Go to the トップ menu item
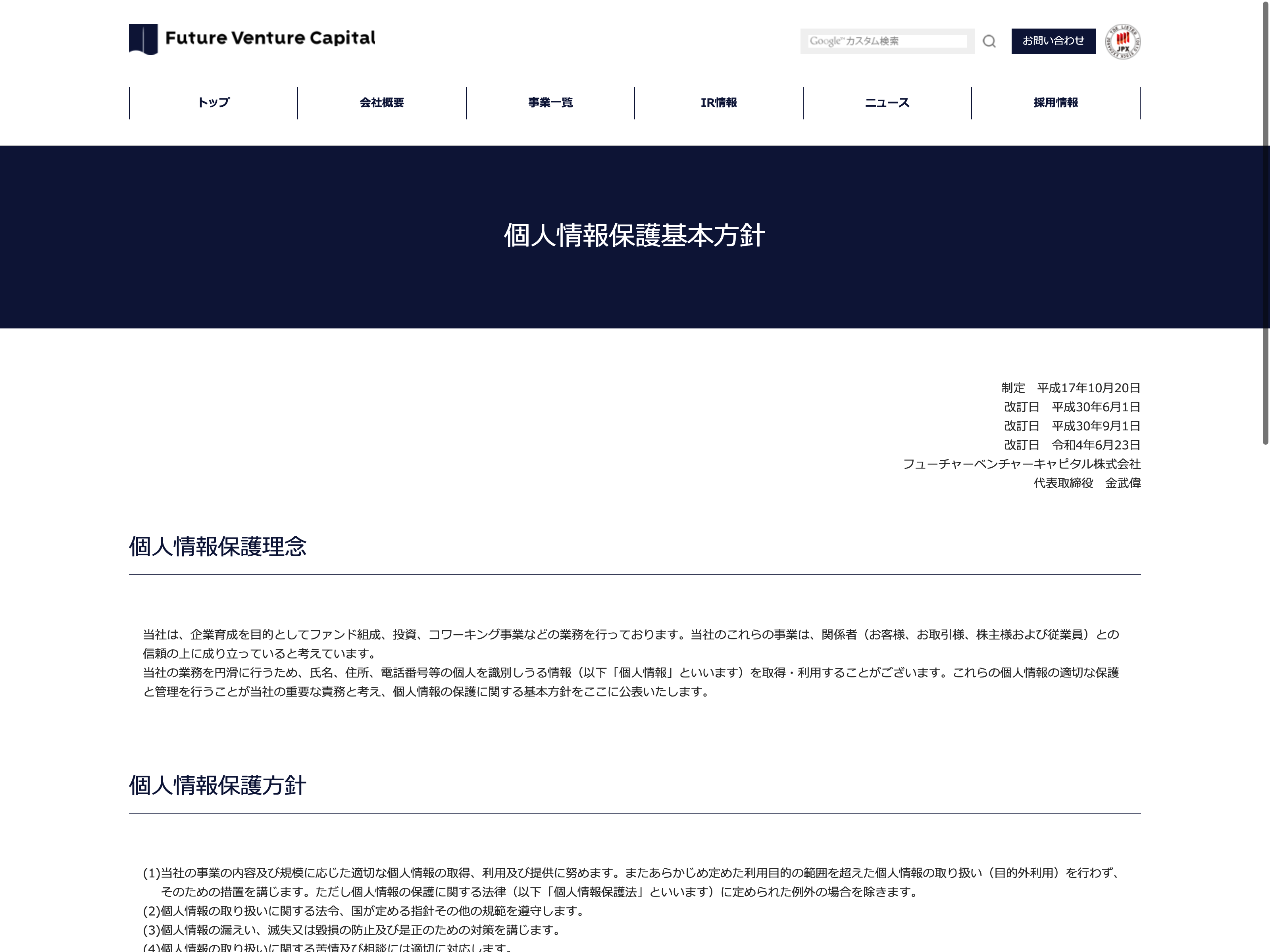The image size is (1270, 952). (214, 103)
